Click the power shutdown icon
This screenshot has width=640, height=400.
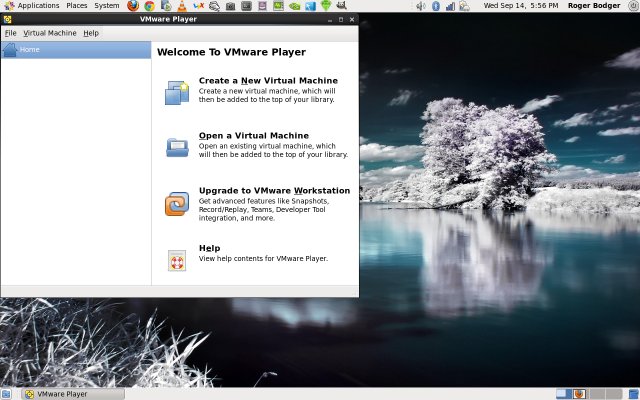coord(633,6)
